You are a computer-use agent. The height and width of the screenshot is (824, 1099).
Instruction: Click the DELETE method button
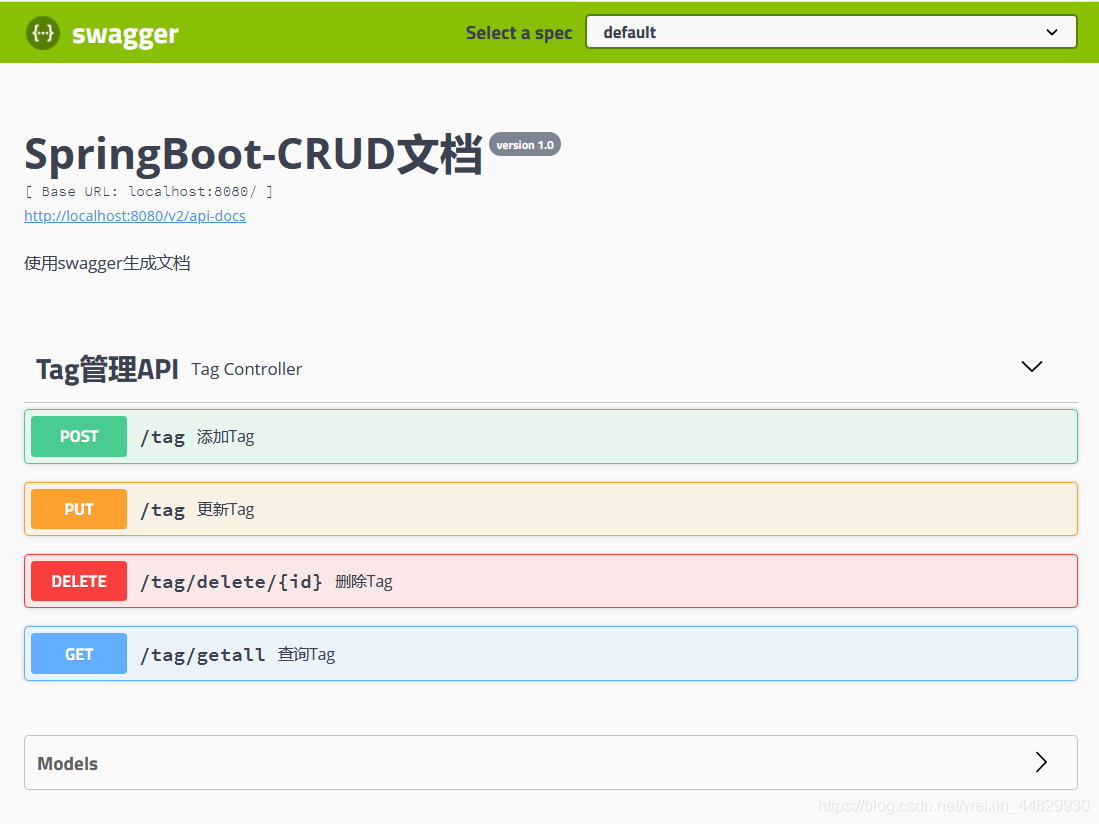click(79, 582)
